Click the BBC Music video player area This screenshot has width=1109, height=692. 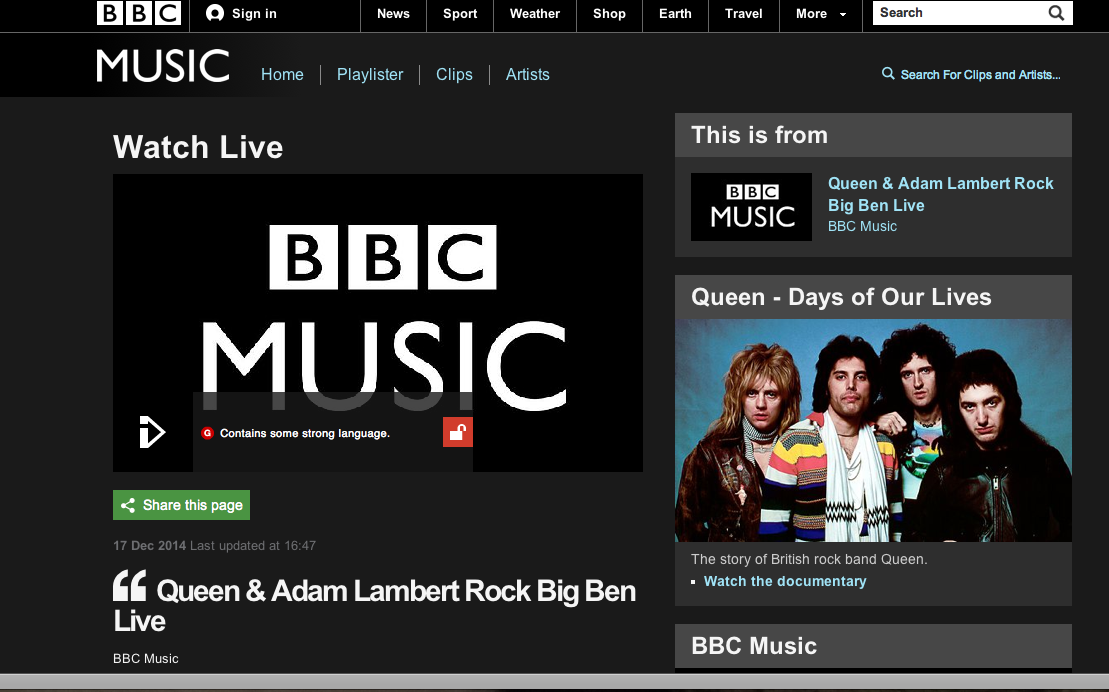click(378, 323)
